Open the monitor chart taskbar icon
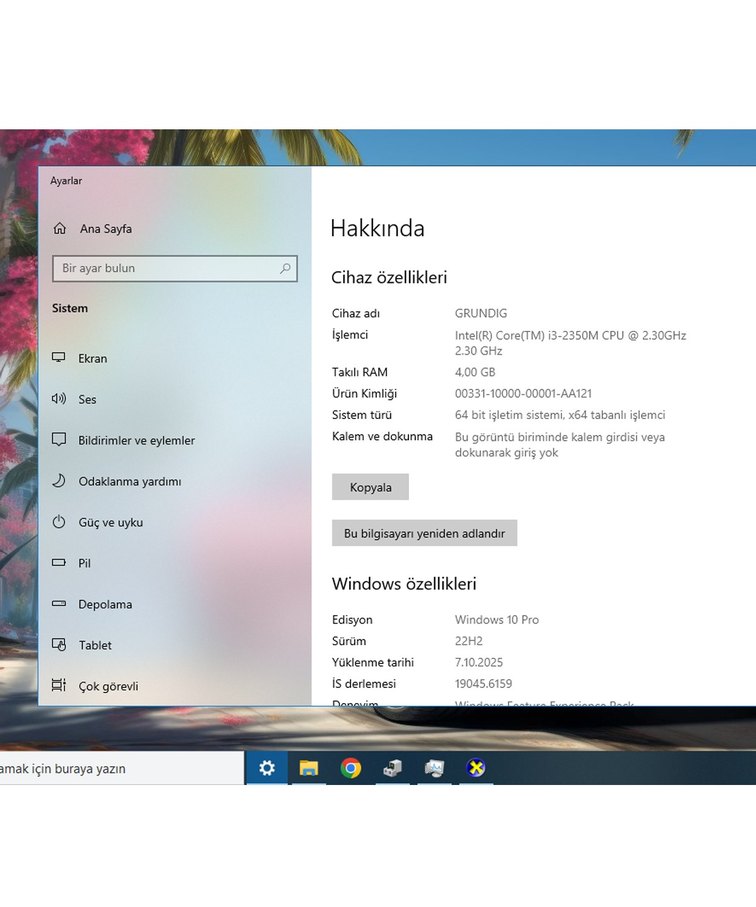Screen dimensions: 756x907 [x=434, y=768]
